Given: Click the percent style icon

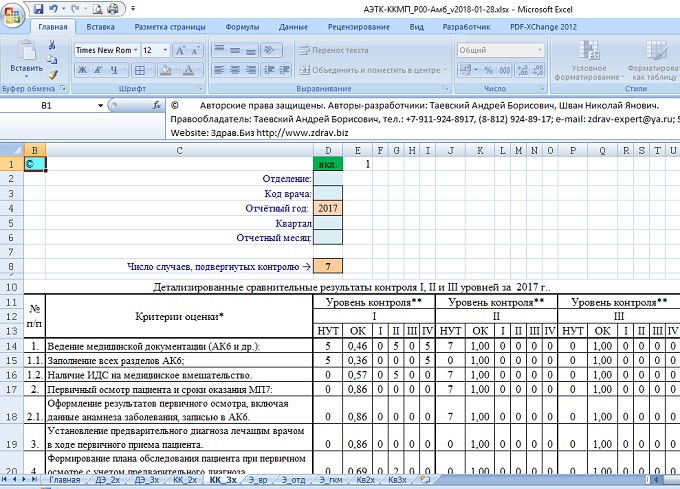Looking at the screenshot, I should (x=489, y=70).
